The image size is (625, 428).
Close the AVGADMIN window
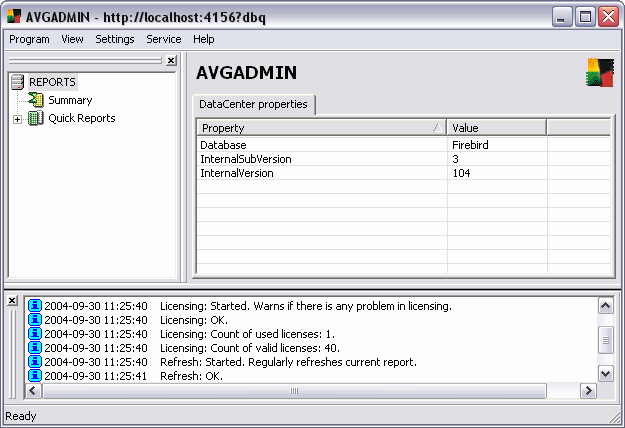[608, 17]
